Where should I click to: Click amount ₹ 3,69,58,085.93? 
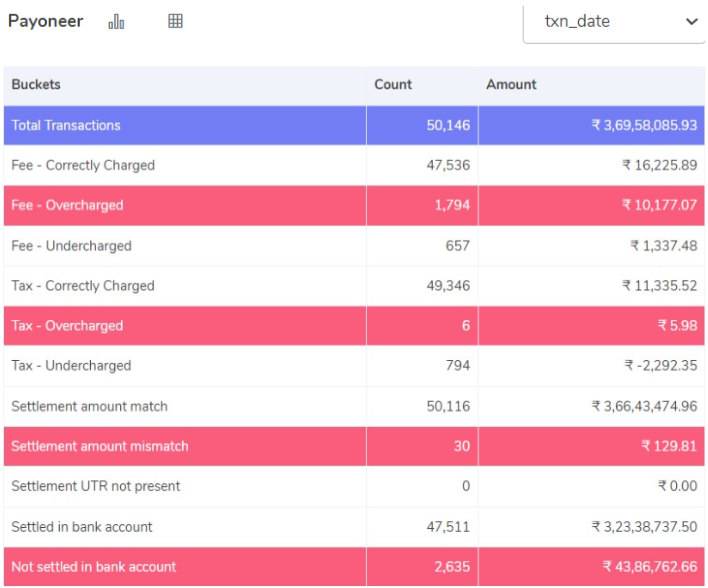pyautogui.click(x=644, y=125)
